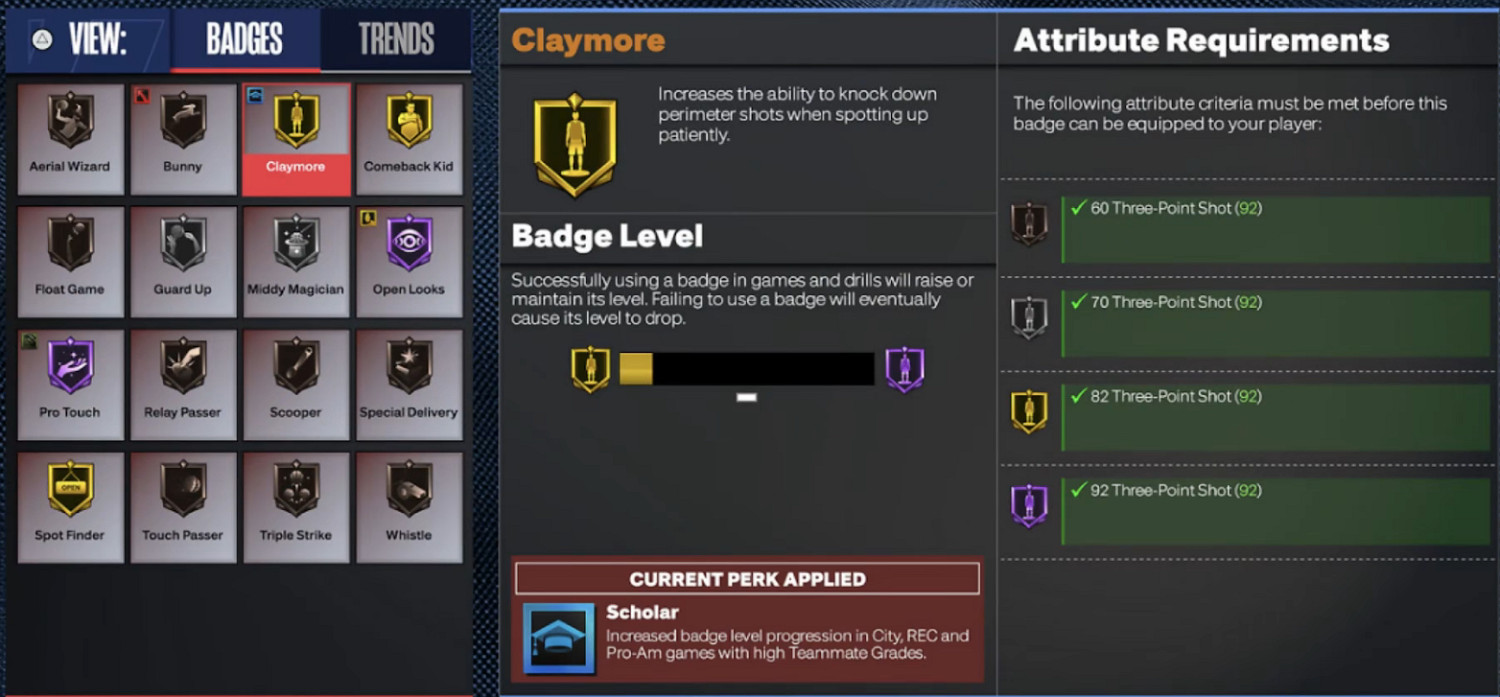The image size is (1500, 697).
Task: Select the Triple Strike badge
Action: click(x=296, y=508)
